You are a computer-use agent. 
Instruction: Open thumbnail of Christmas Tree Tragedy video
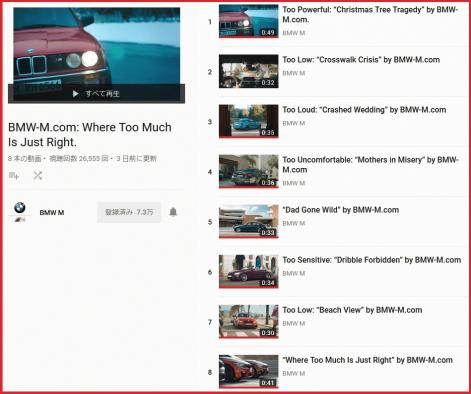click(x=248, y=21)
